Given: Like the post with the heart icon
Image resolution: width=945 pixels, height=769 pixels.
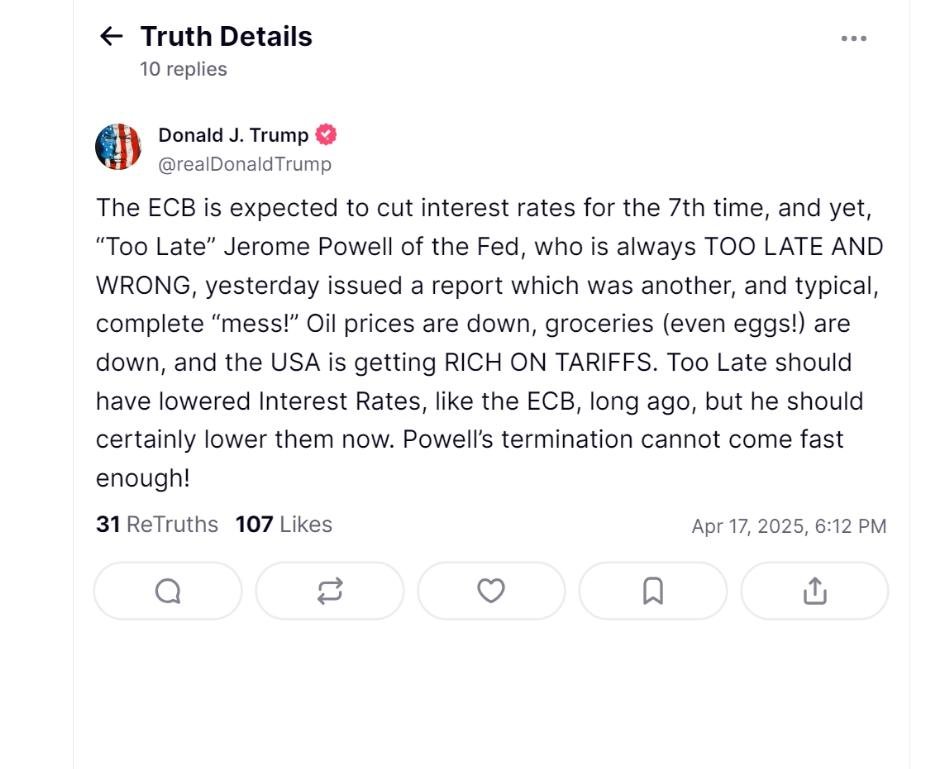Looking at the screenshot, I should pos(491,591).
